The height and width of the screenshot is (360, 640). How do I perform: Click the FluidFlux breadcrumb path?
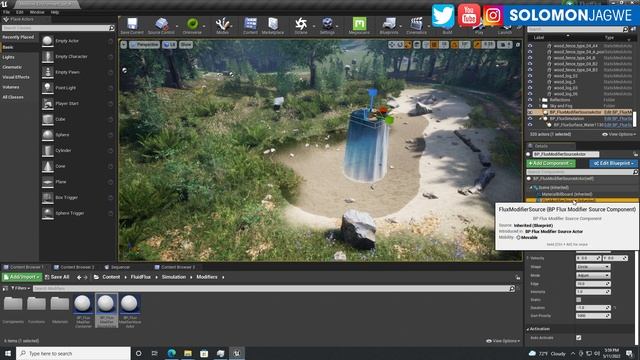141,277
